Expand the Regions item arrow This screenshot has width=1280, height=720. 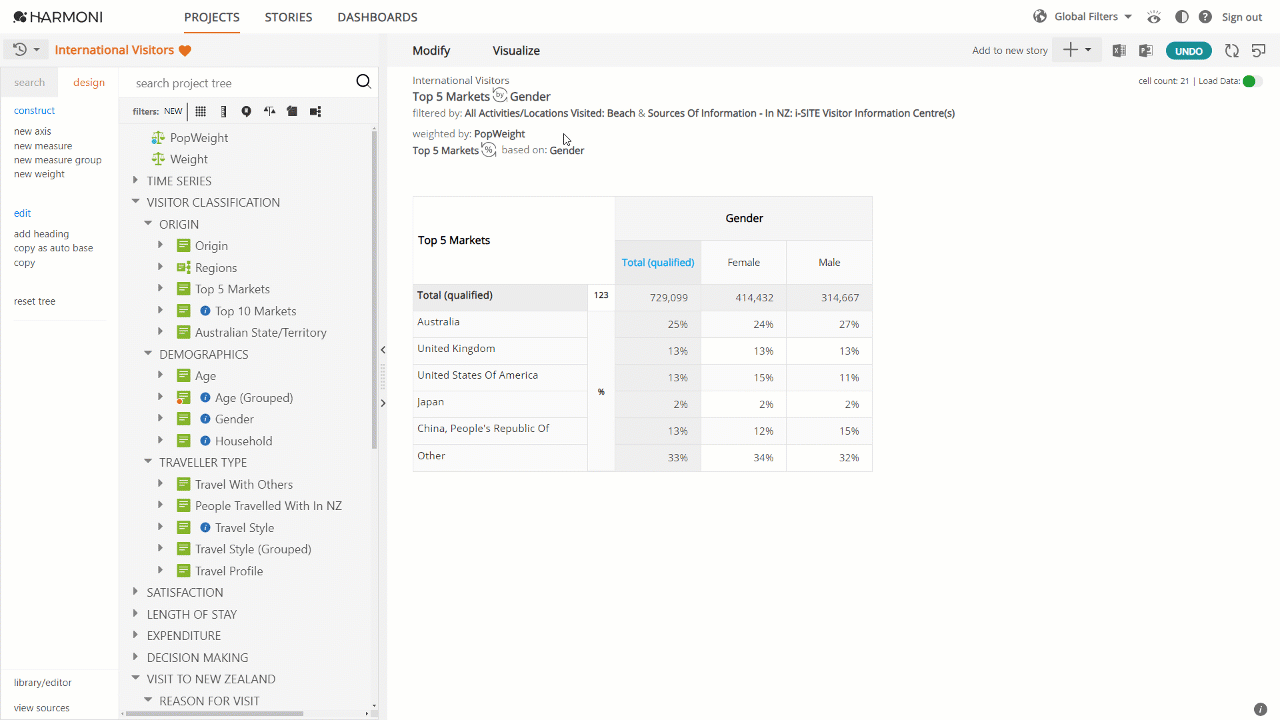pyautogui.click(x=160, y=267)
